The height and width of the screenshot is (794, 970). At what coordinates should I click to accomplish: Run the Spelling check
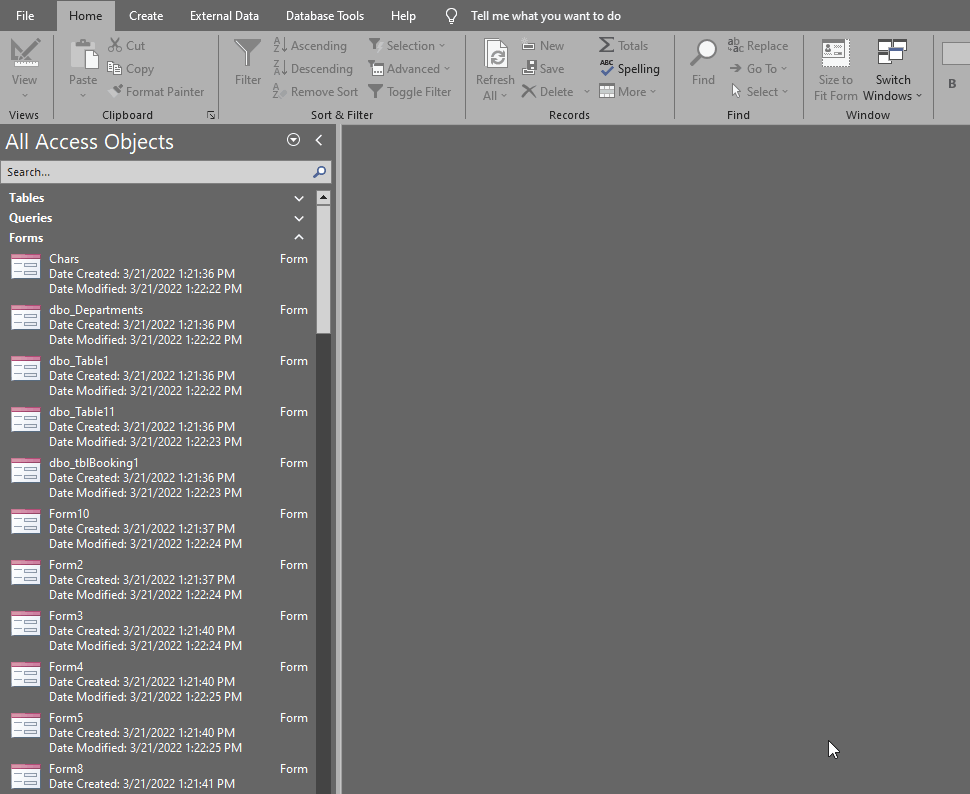(629, 69)
